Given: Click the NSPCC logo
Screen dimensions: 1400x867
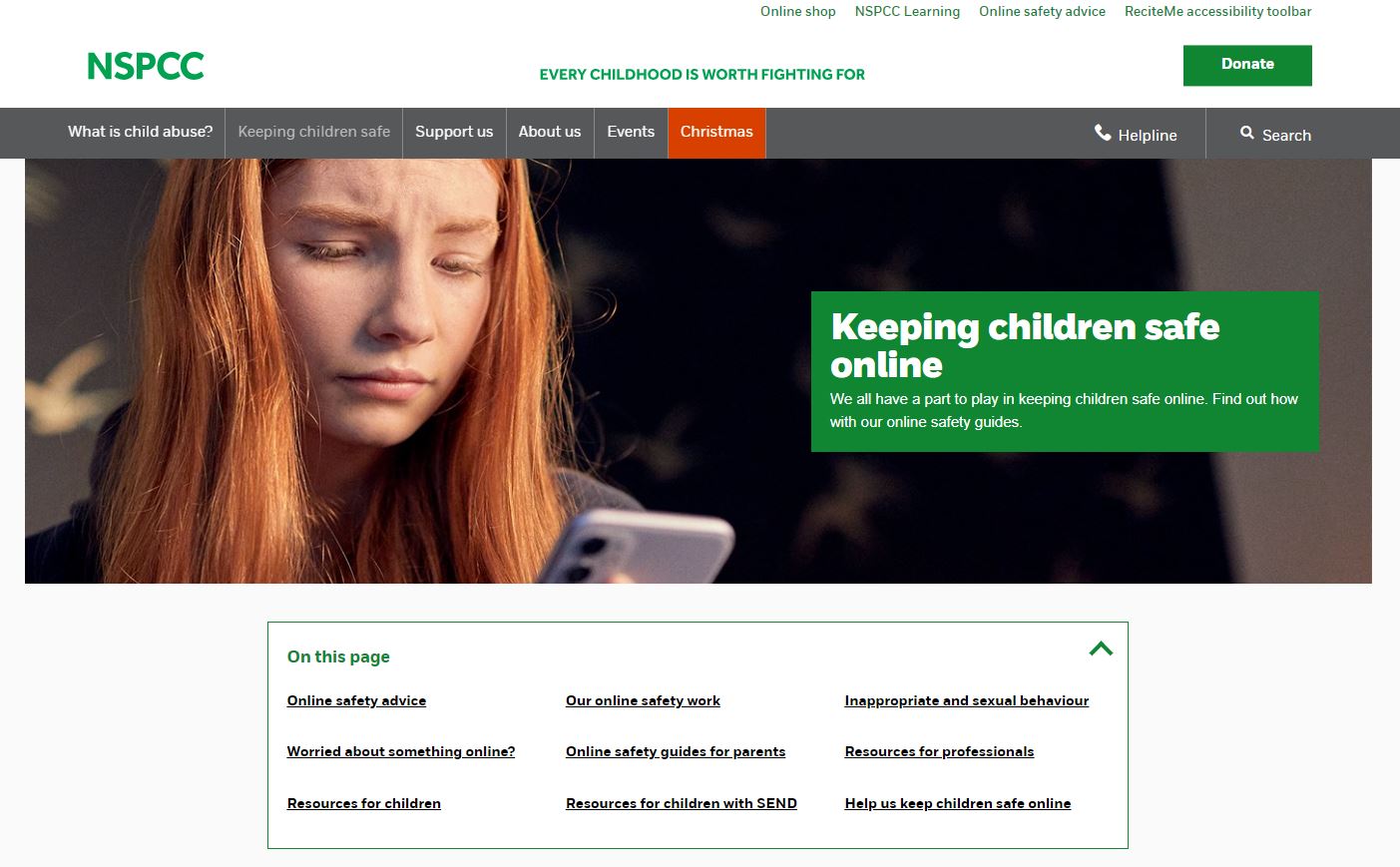Looking at the screenshot, I should (146, 67).
